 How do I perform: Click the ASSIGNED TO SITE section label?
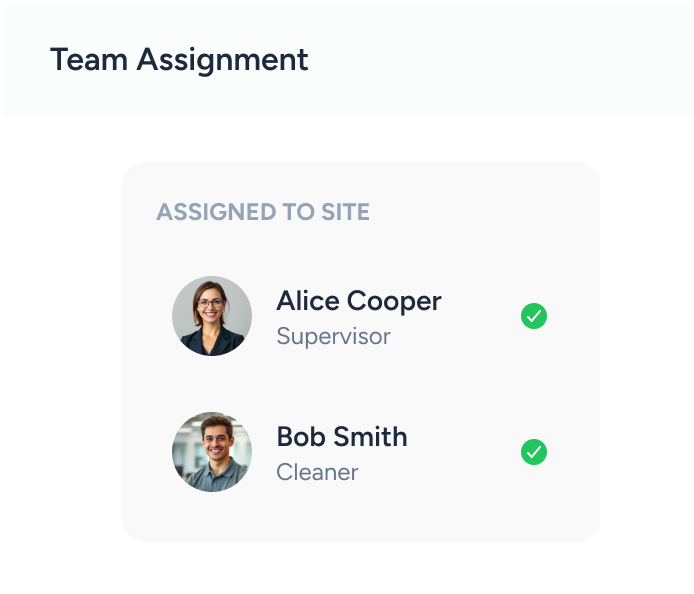pyautogui.click(x=263, y=212)
